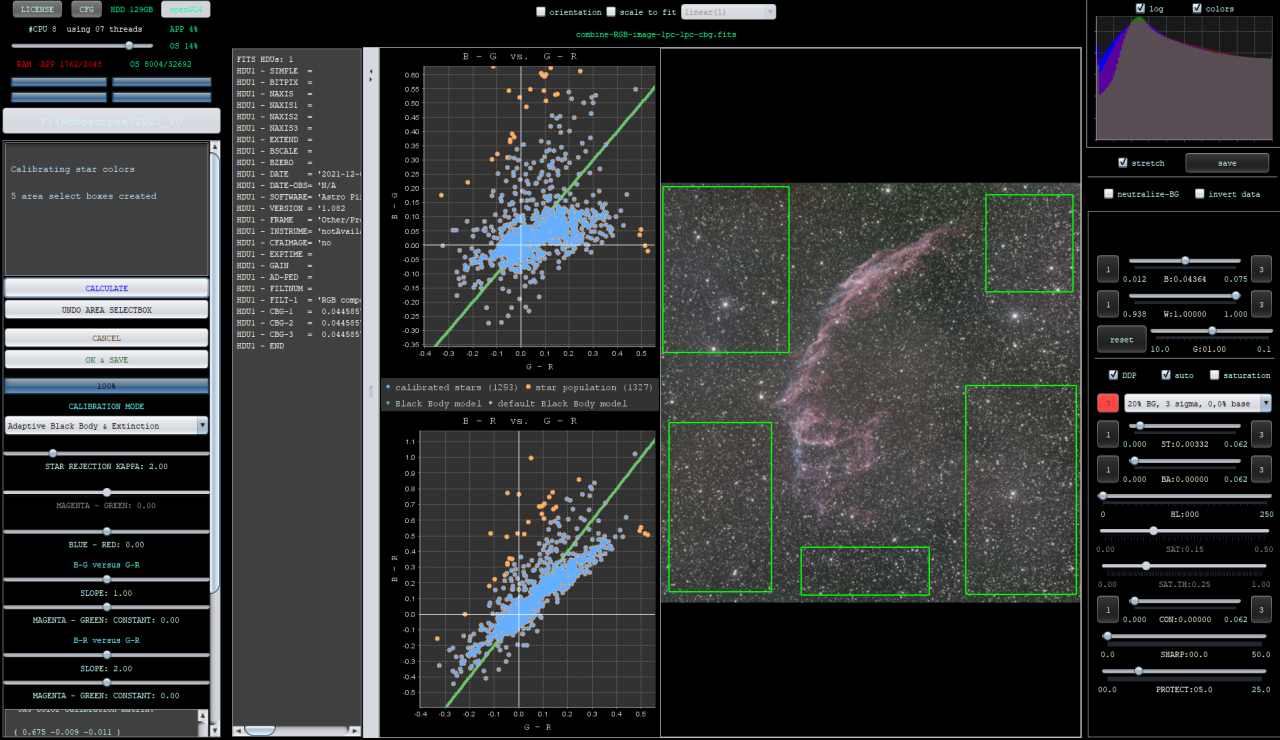Click the CALCULATE button

tap(106, 288)
